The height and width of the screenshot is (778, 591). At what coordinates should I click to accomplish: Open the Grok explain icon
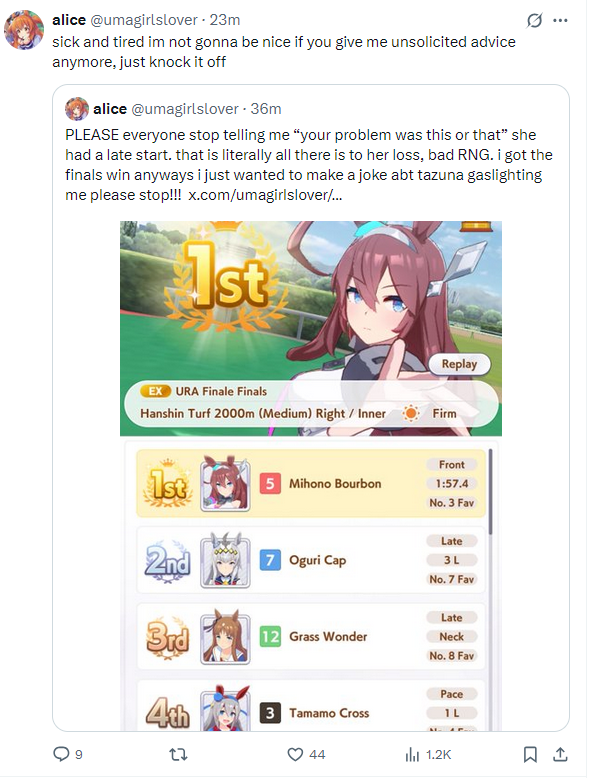pyautogui.click(x=534, y=21)
